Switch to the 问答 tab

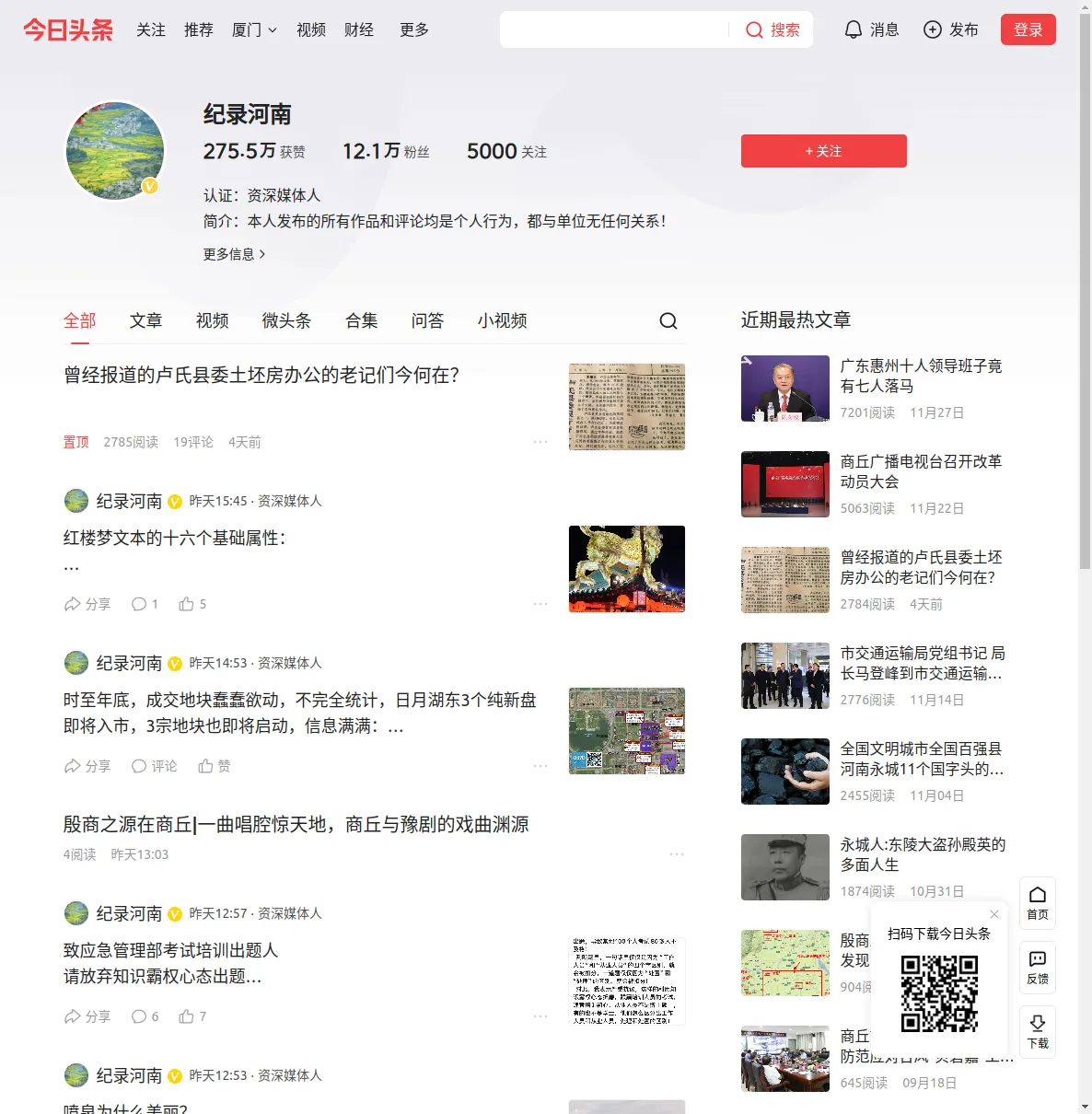point(428,320)
